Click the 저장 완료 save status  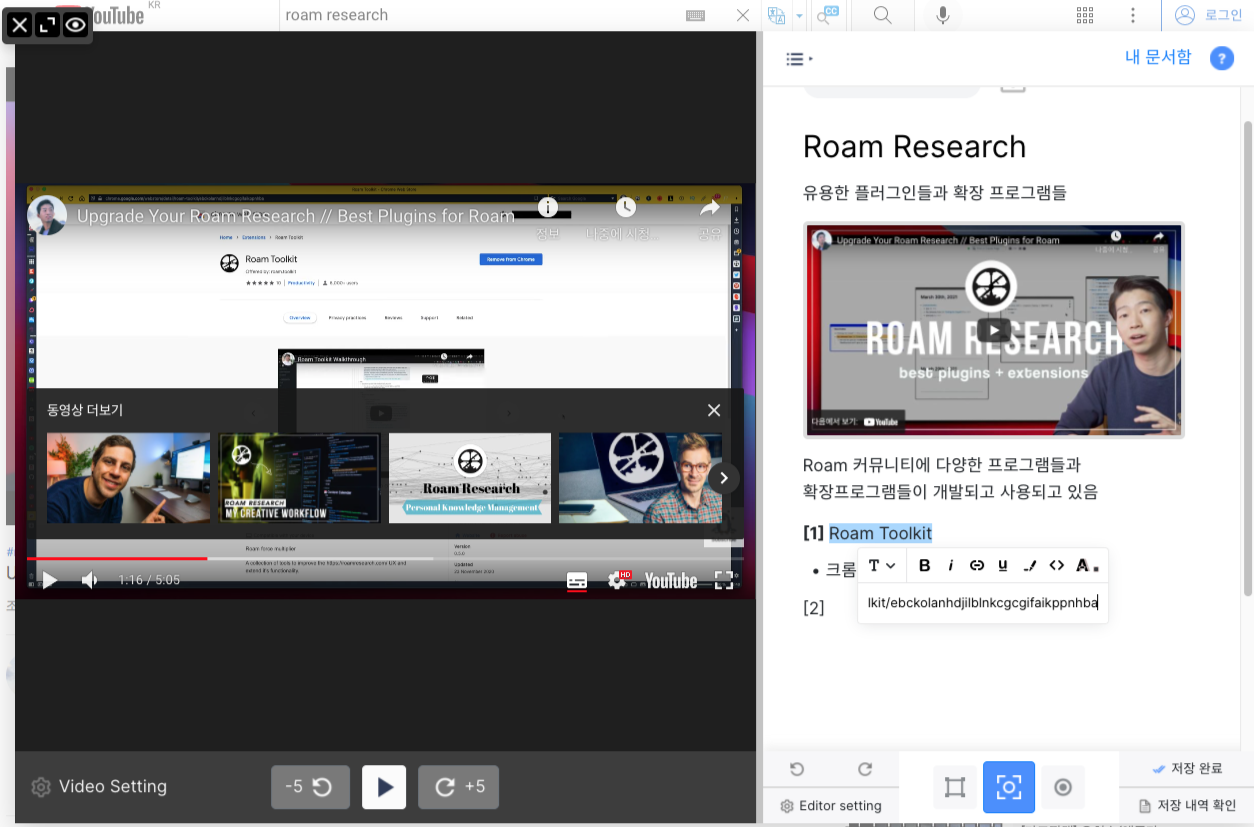pos(1188,769)
